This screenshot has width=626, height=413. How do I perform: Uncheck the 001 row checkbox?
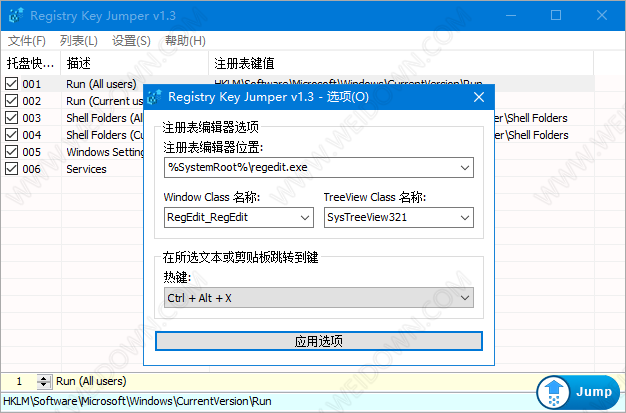point(11,84)
